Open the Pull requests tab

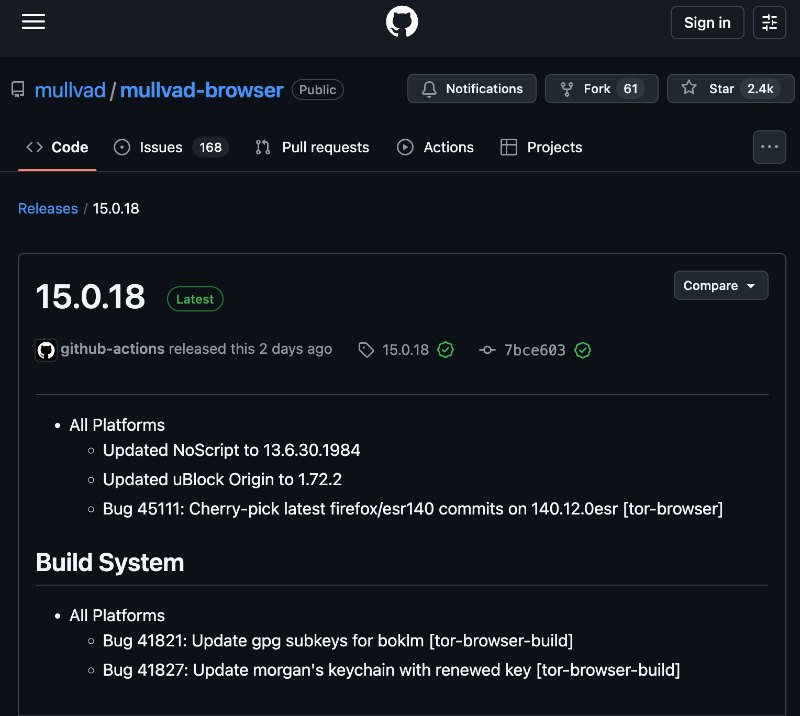pos(312,147)
